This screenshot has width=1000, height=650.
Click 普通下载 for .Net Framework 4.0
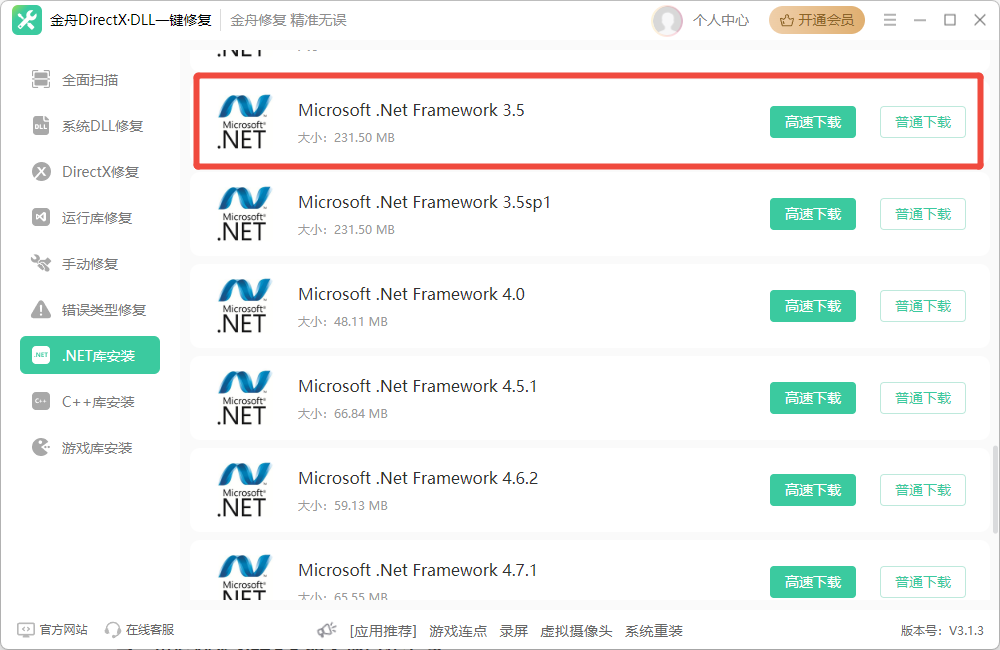click(x=923, y=306)
